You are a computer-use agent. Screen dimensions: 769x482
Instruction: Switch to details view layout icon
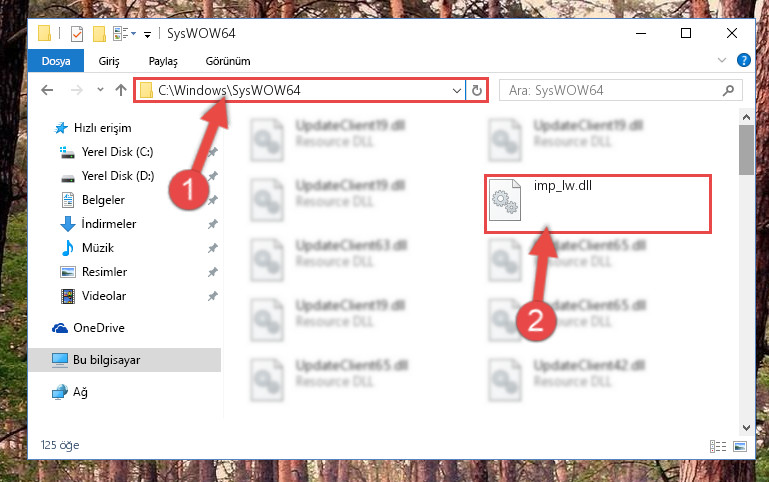[x=718, y=446]
